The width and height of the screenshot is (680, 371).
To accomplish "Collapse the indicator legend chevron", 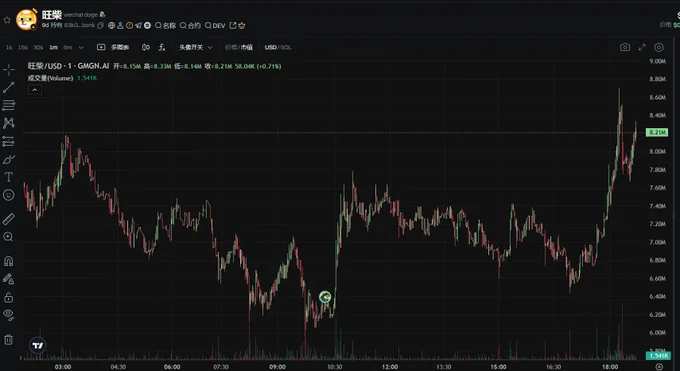I will (35, 90).
